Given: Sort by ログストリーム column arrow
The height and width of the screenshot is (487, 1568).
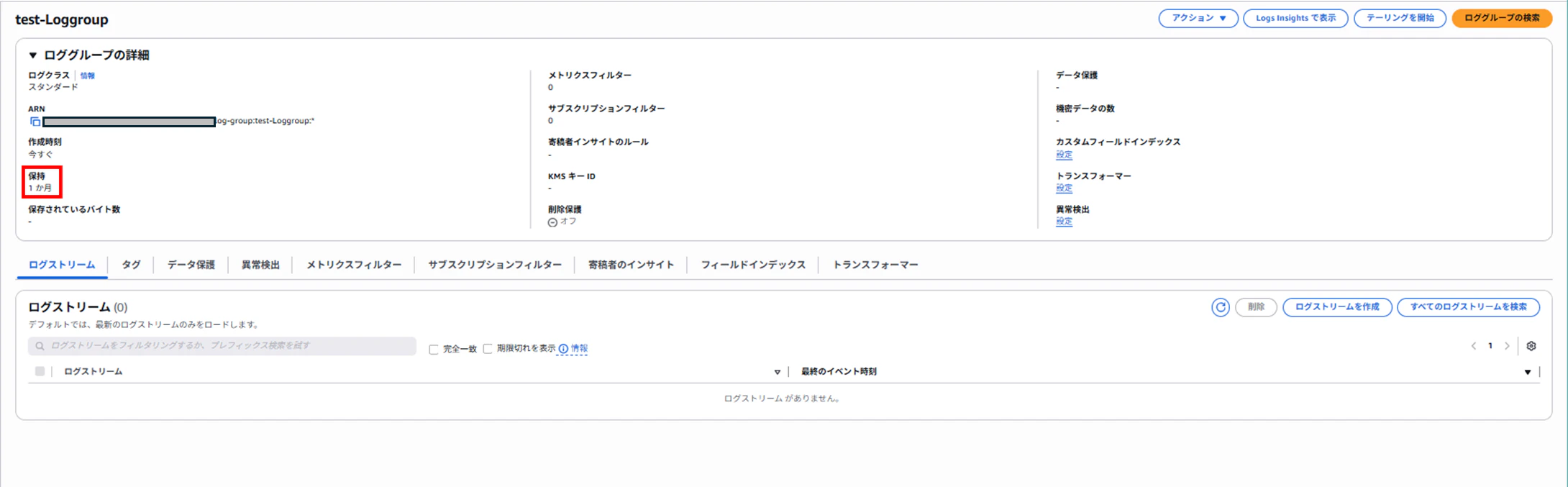Looking at the screenshot, I should coord(778,372).
